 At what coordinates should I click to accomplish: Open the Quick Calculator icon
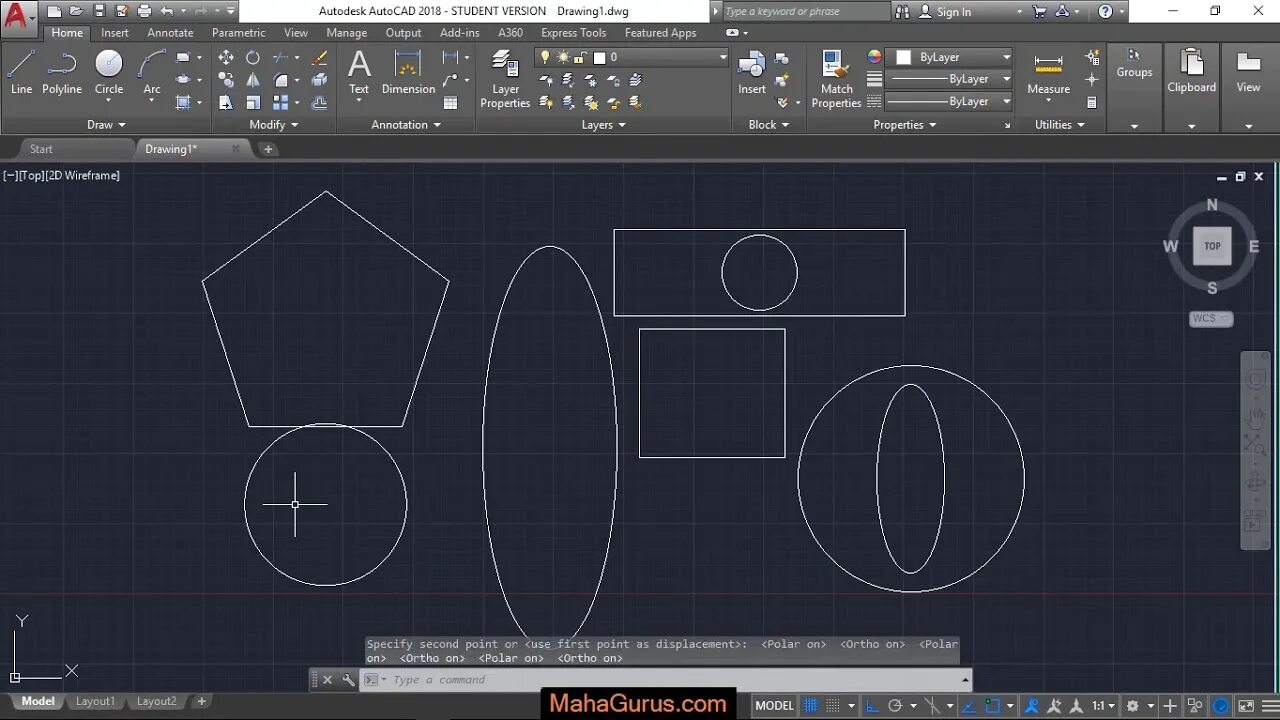click(1092, 102)
